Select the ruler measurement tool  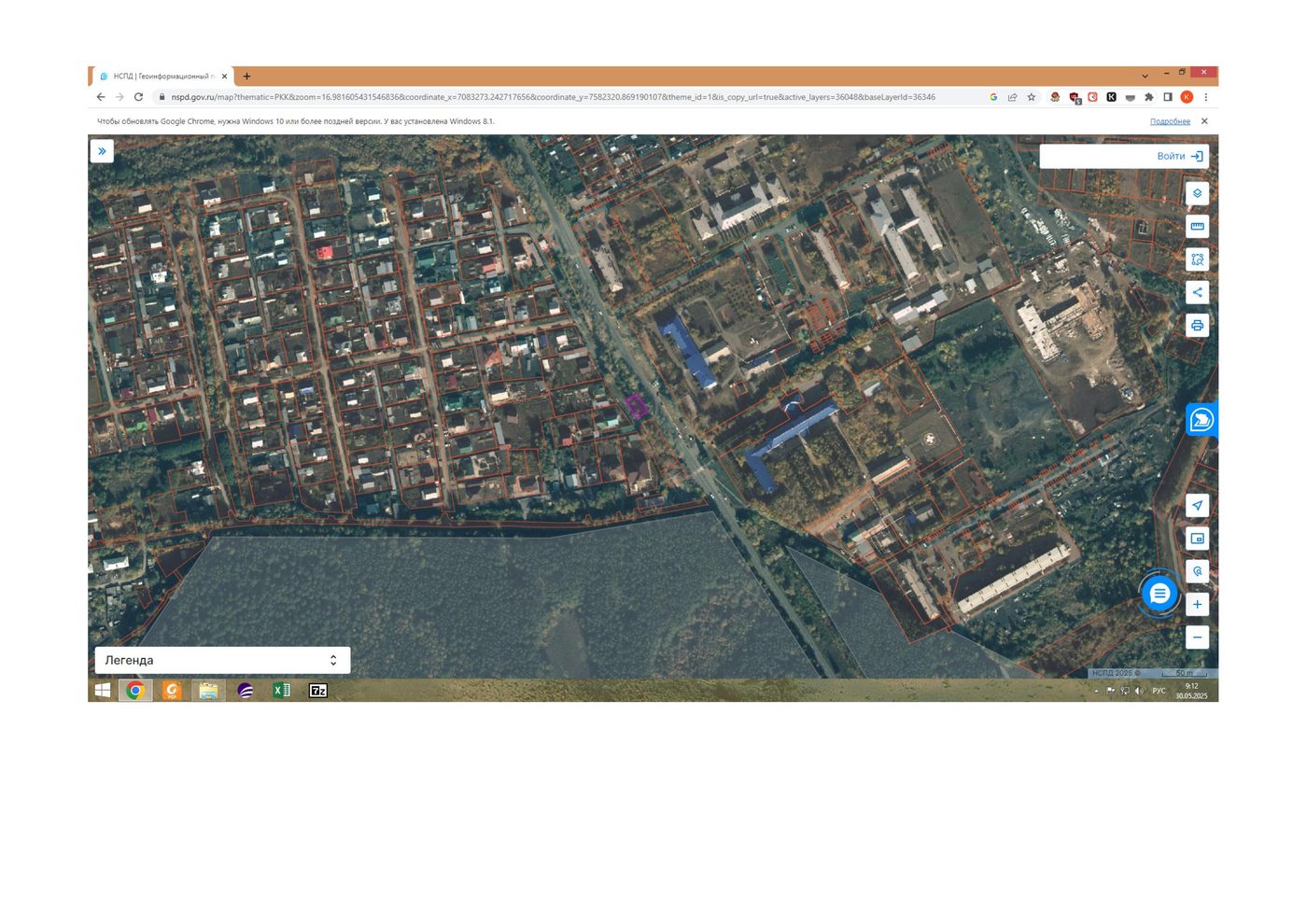point(1197,226)
